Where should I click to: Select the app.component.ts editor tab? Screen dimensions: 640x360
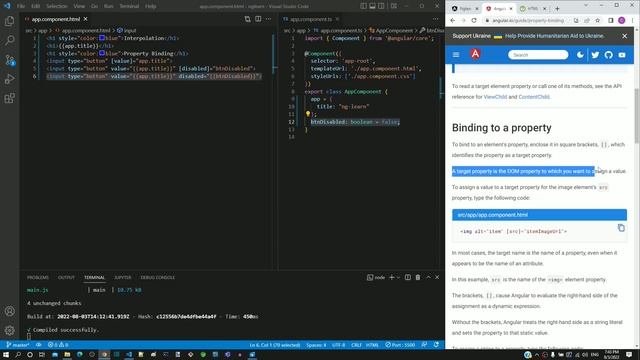pos(311,19)
